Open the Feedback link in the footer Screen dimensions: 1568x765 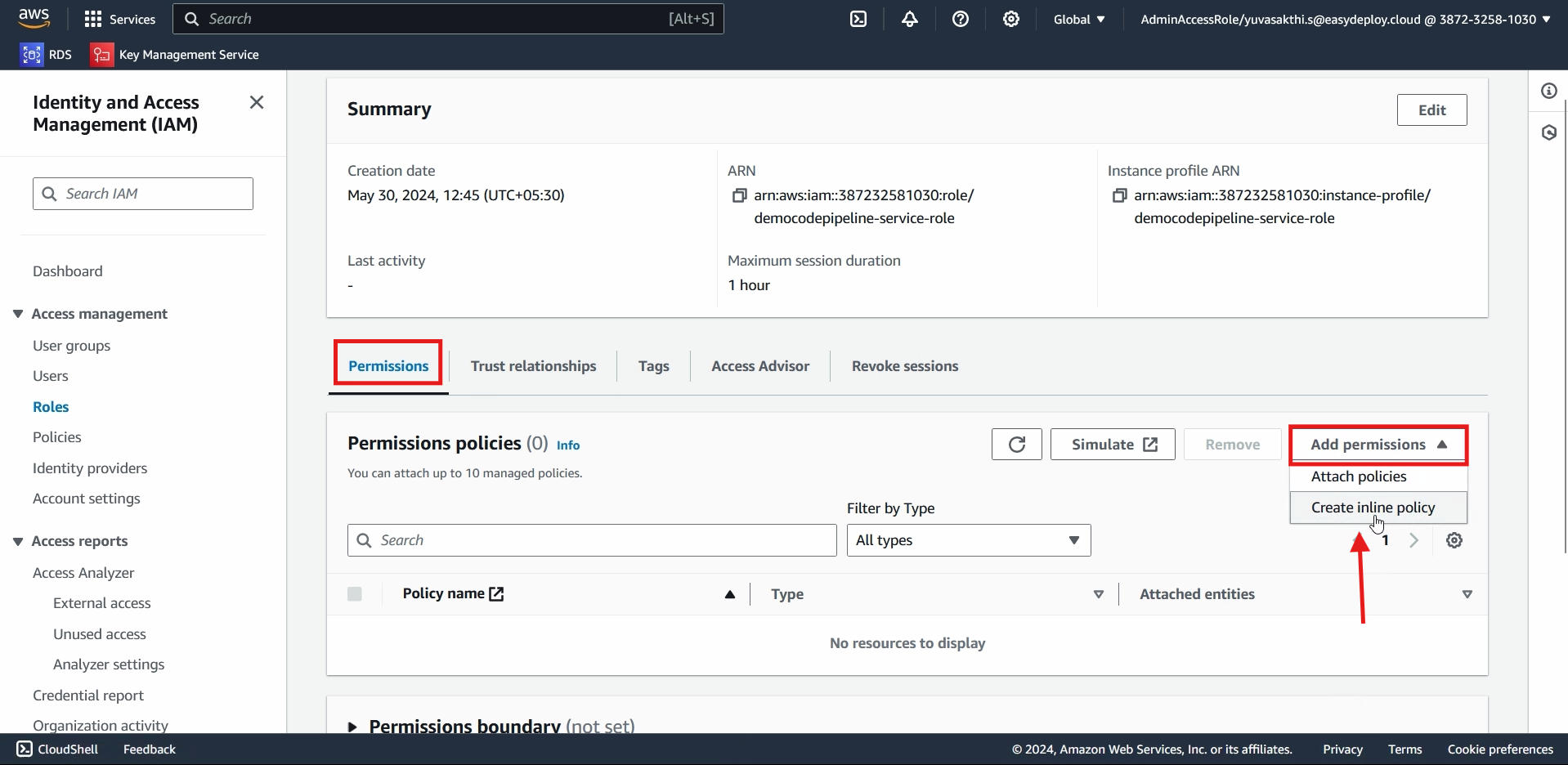click(x=150, y=749)
